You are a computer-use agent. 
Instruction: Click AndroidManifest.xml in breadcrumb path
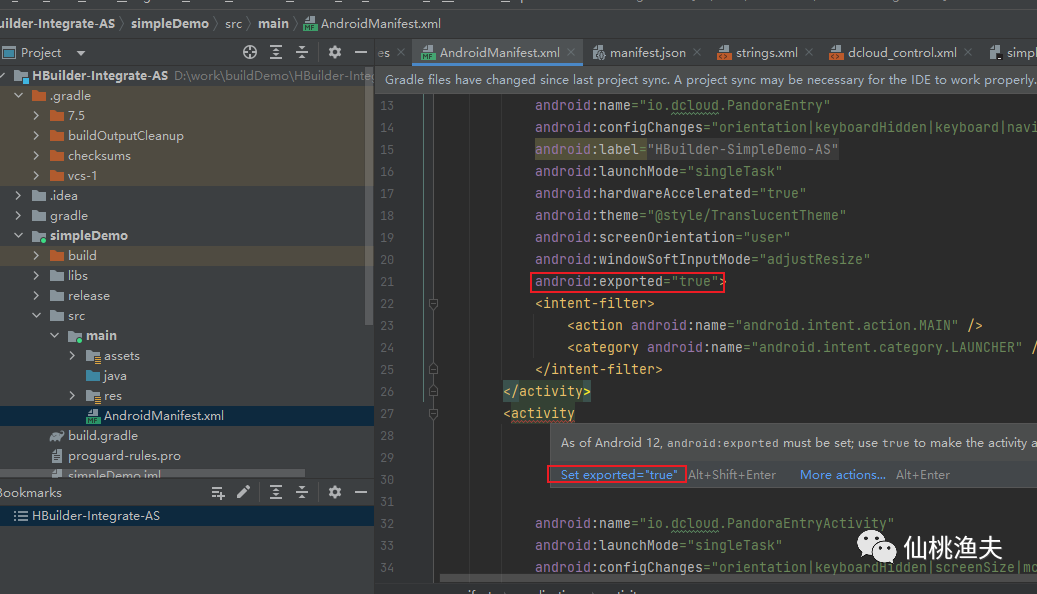click(380, 24)
